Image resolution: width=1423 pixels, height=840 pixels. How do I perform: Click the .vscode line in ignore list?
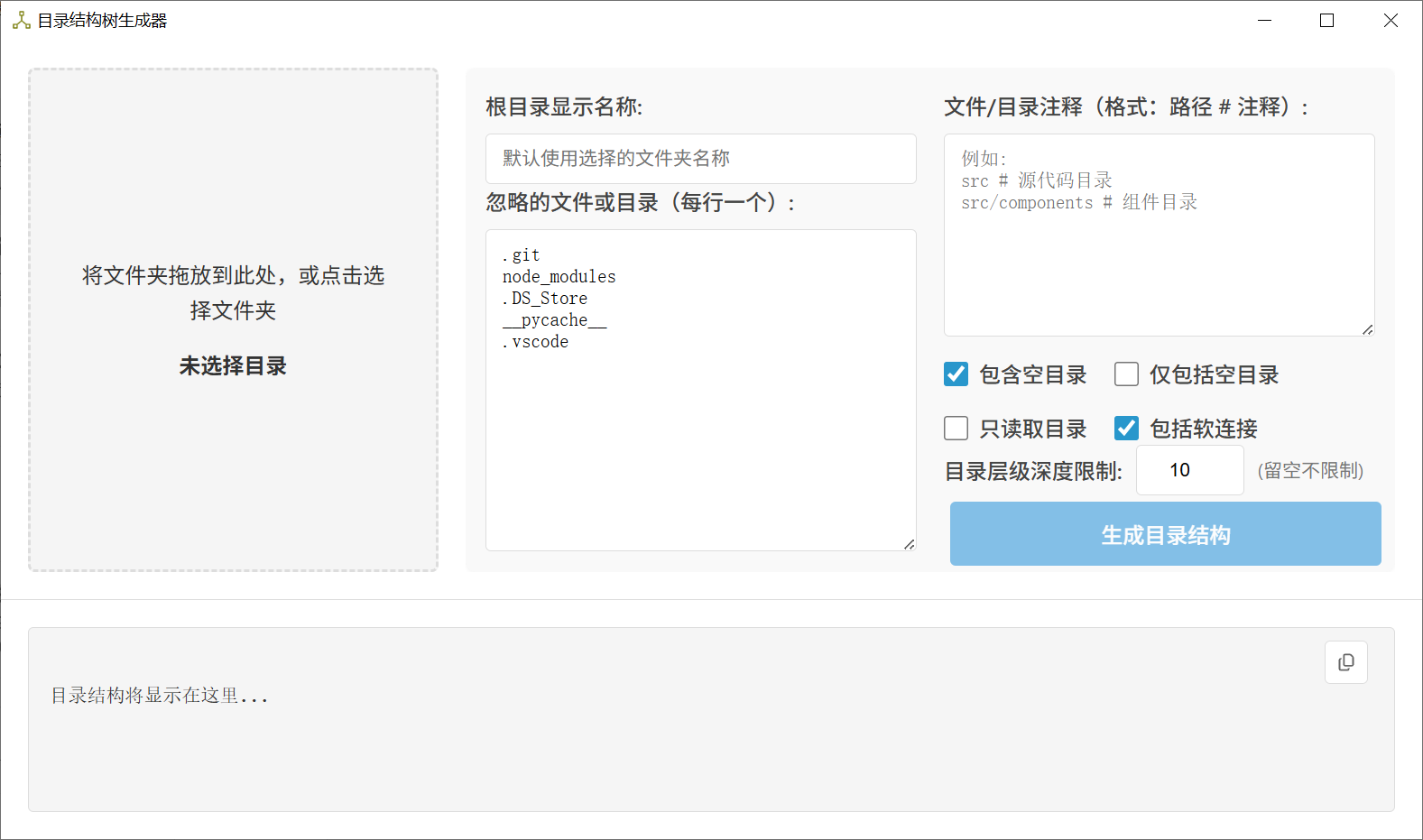coord(535,342)
